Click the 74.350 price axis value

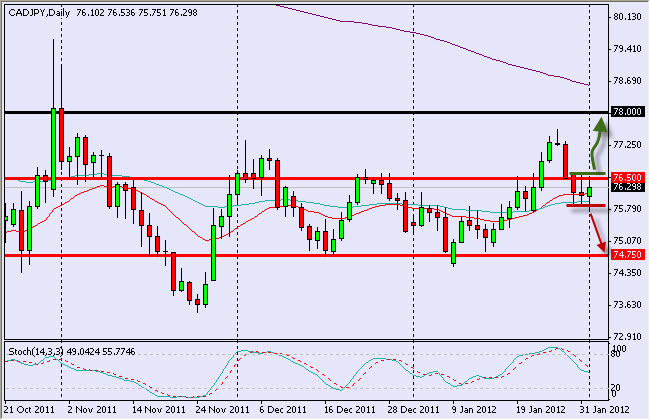tap(627, 272)
